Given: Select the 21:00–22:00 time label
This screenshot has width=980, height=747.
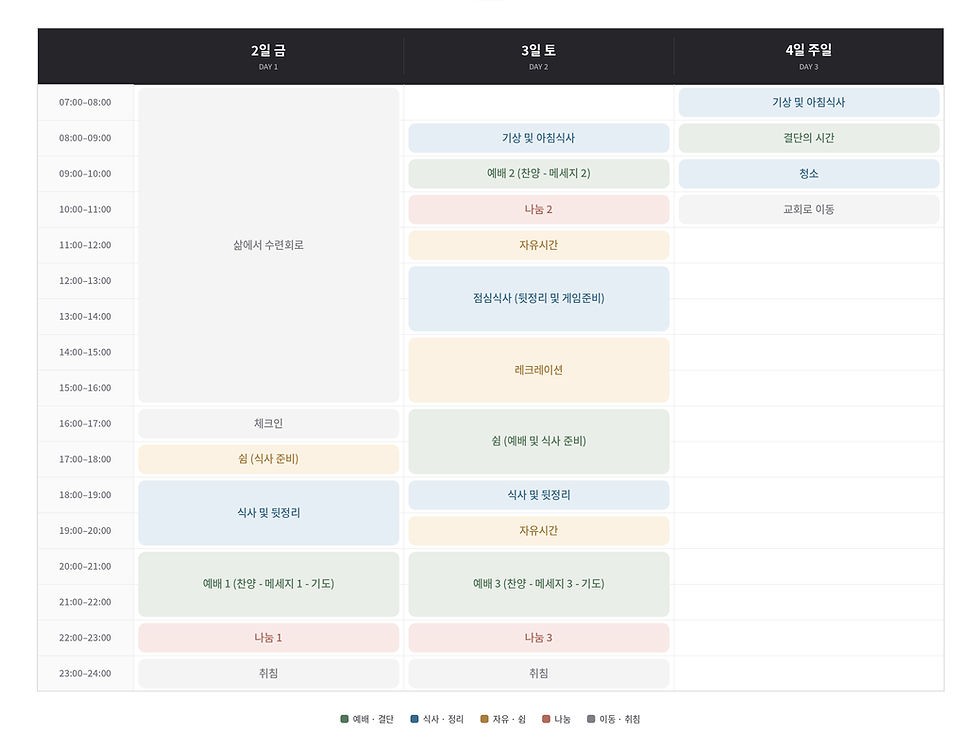Looking at the screenshot, I should (x=85, y=602).
